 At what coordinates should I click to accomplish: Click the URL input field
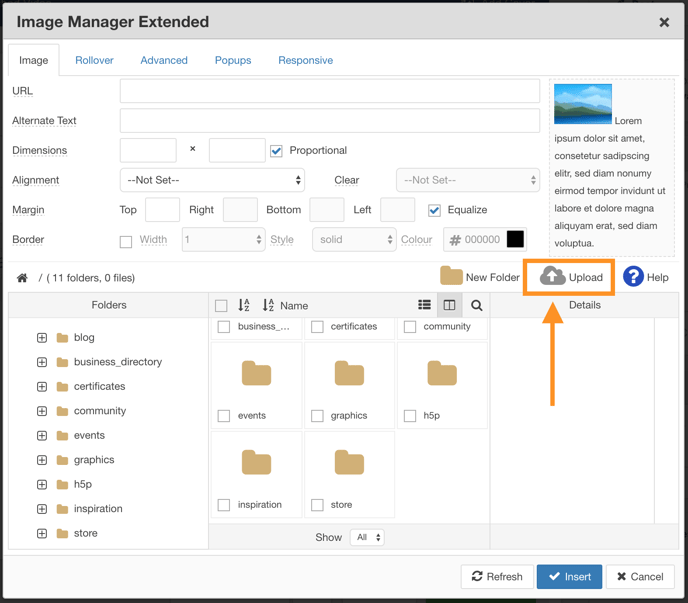coord(329,91)
